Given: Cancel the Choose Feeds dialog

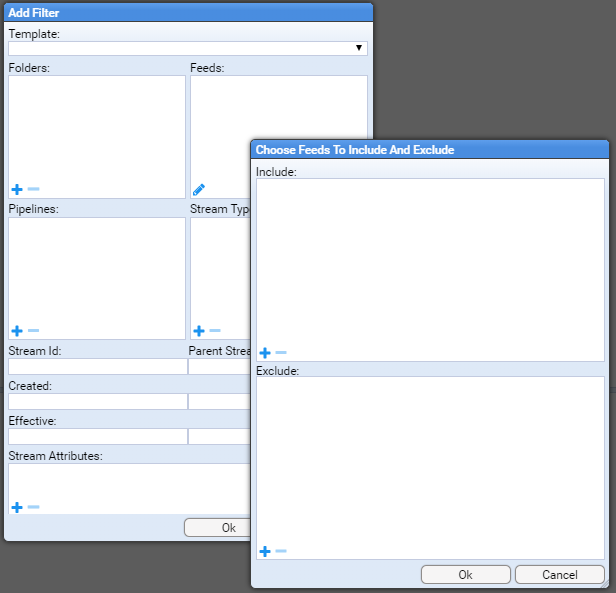Looking at the screenshot, I should pyautogui.click(x=559, y=575).
